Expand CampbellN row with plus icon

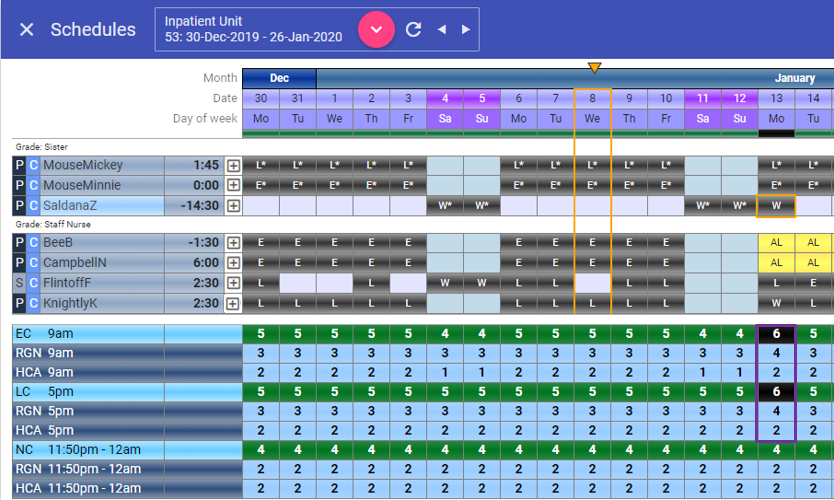pos(233,262)
